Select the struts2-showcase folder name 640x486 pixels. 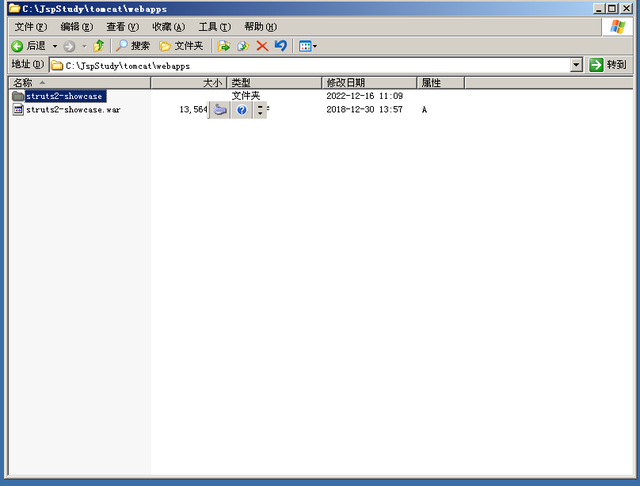(65, 96)
